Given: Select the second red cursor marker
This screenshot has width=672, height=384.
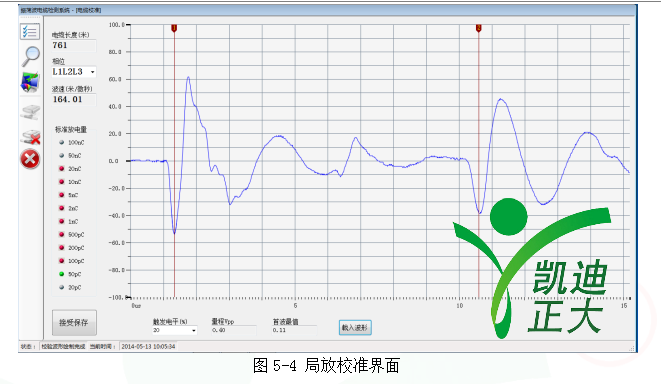Looking at the screenshot, I should click(x=479, y=28).
